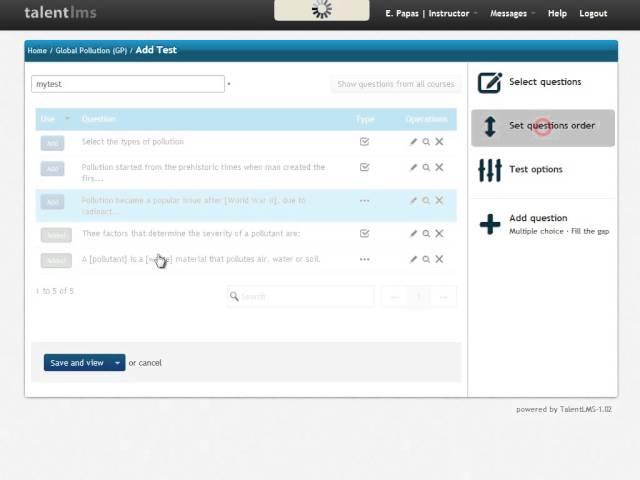Open Global Pollution (GP) breadcrumb
This screenshot has width=640, height=480.
click(91, 51)
